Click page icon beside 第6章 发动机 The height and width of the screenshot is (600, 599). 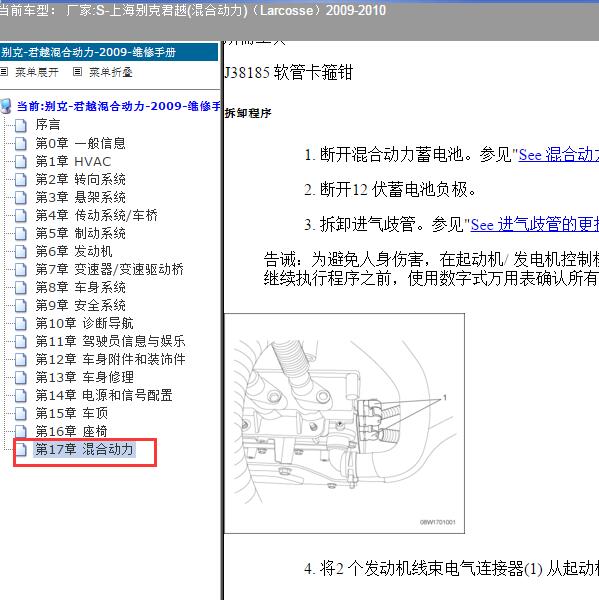click(x=21, y=251)
